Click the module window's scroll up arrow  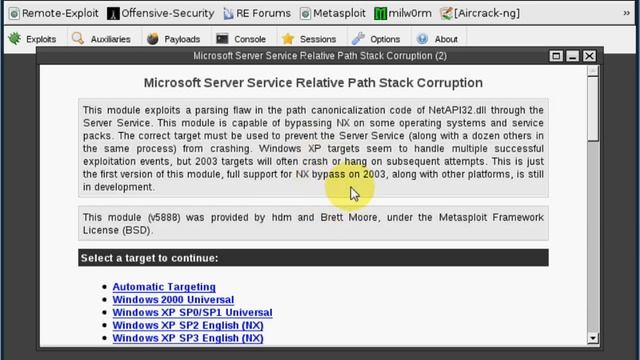pyautogui.click(x=593, y=71)
